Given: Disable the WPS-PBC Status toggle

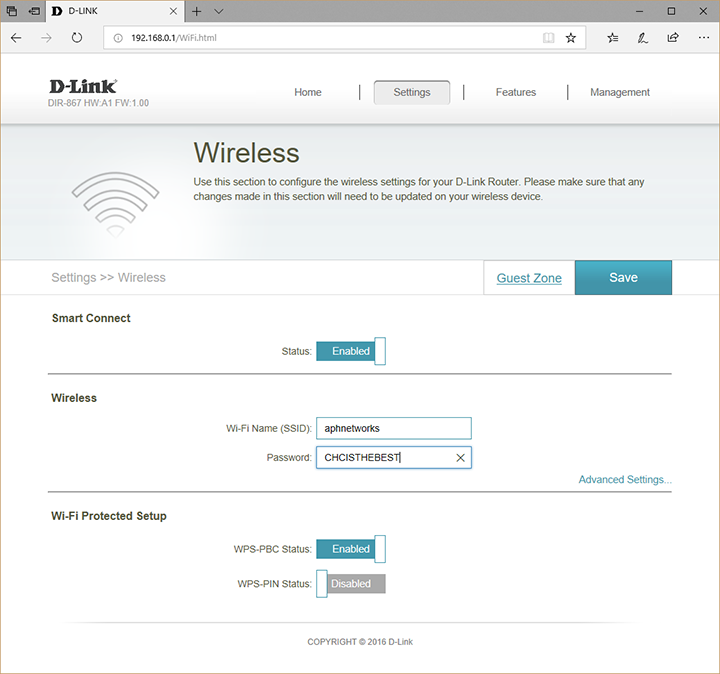Looking at the screenshot, I should click(350, 549).
